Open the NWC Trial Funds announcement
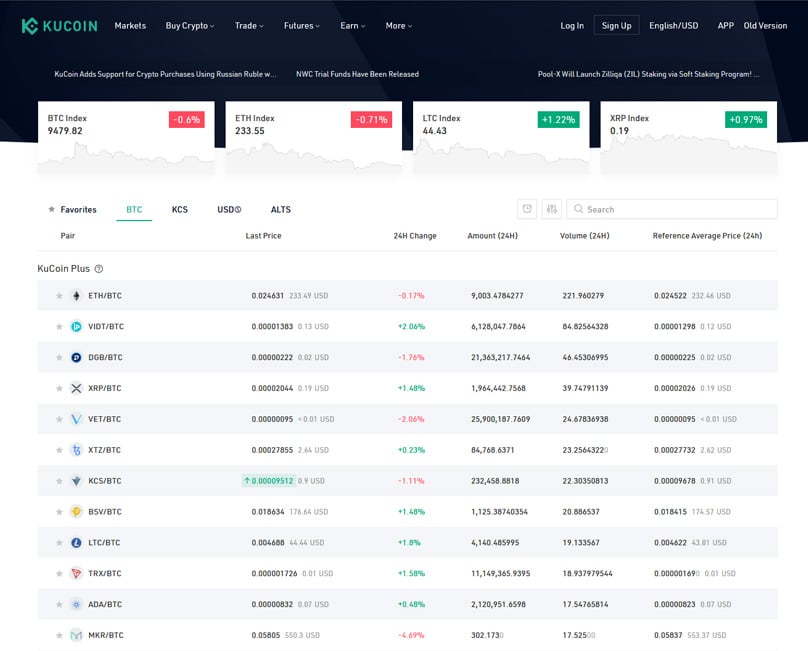The image size is (808, 651). pos(357,73)
